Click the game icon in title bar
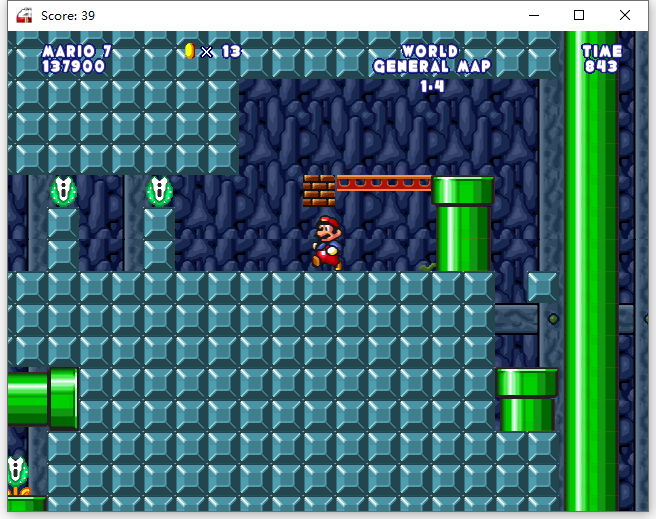The image size is (656, 519). pyautogui.click(x=24, y=15)
